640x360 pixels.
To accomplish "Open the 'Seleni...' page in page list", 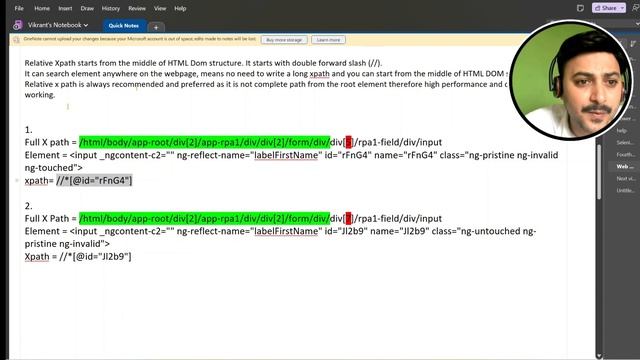I will pos(625,142).
